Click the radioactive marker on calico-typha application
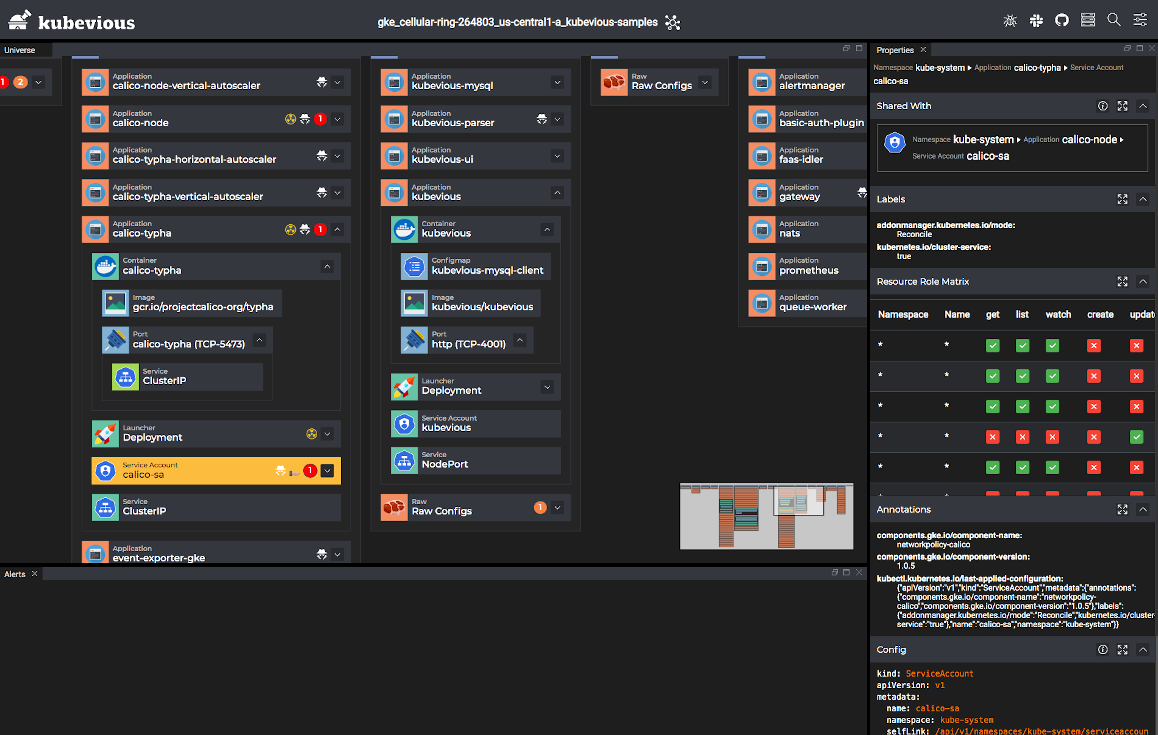Image resolution: width=1158 pixels, height=735 pixels. (290, 230)
